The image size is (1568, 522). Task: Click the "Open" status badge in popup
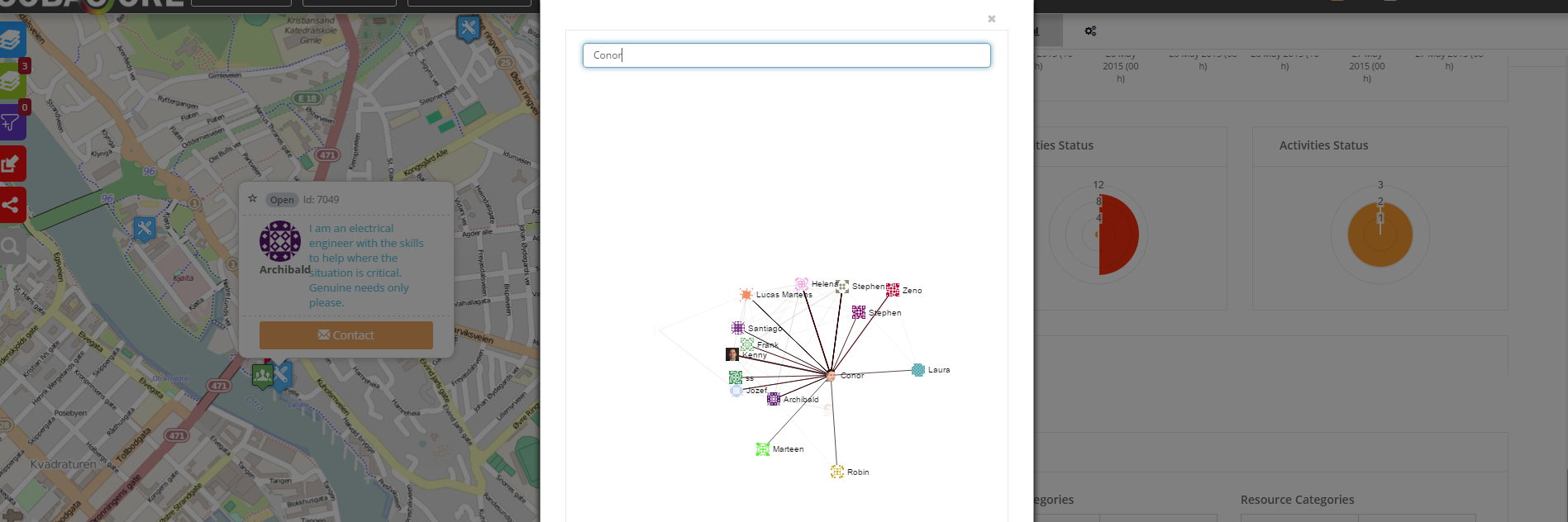coord(282,200)
